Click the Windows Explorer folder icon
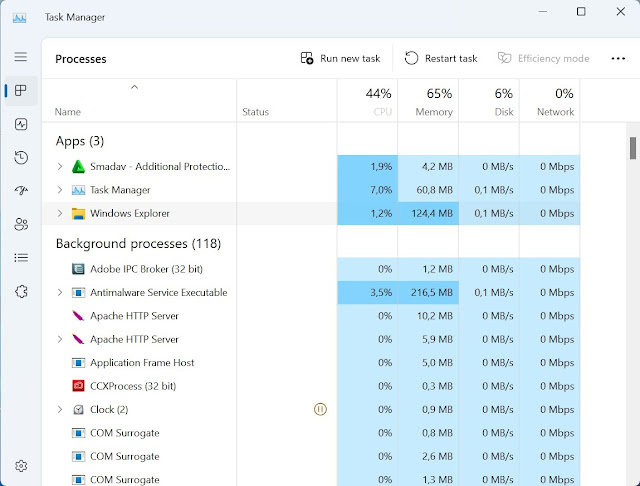Viewport: 640px width, 486px height. point(78,213)
